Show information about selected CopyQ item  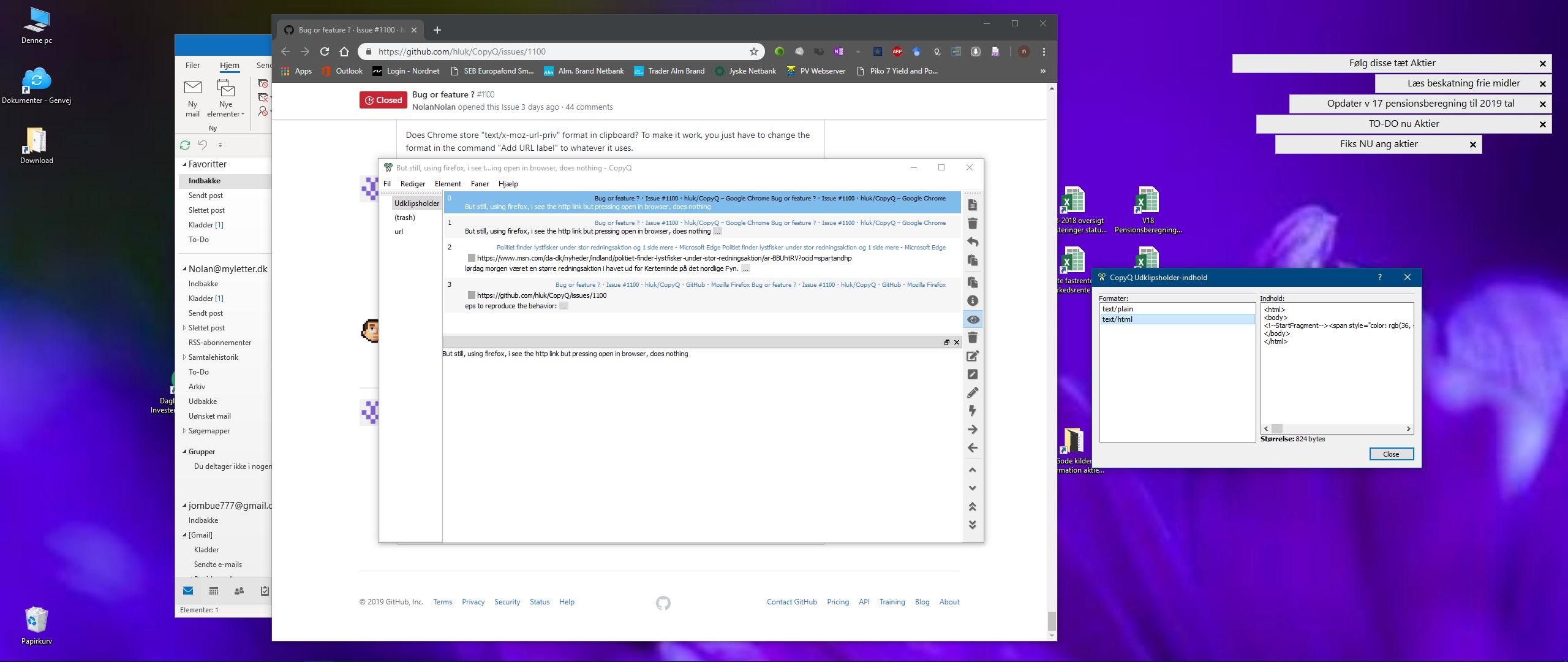(973, 301)
